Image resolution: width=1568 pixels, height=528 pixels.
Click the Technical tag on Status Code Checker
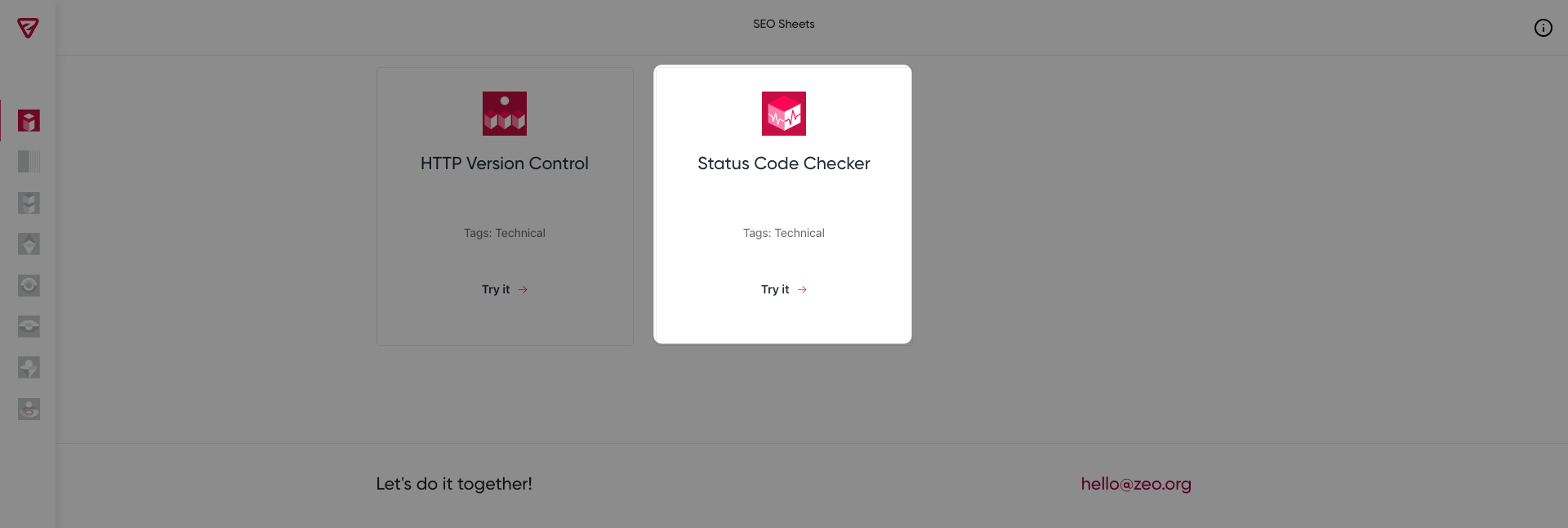click(800, 233)
